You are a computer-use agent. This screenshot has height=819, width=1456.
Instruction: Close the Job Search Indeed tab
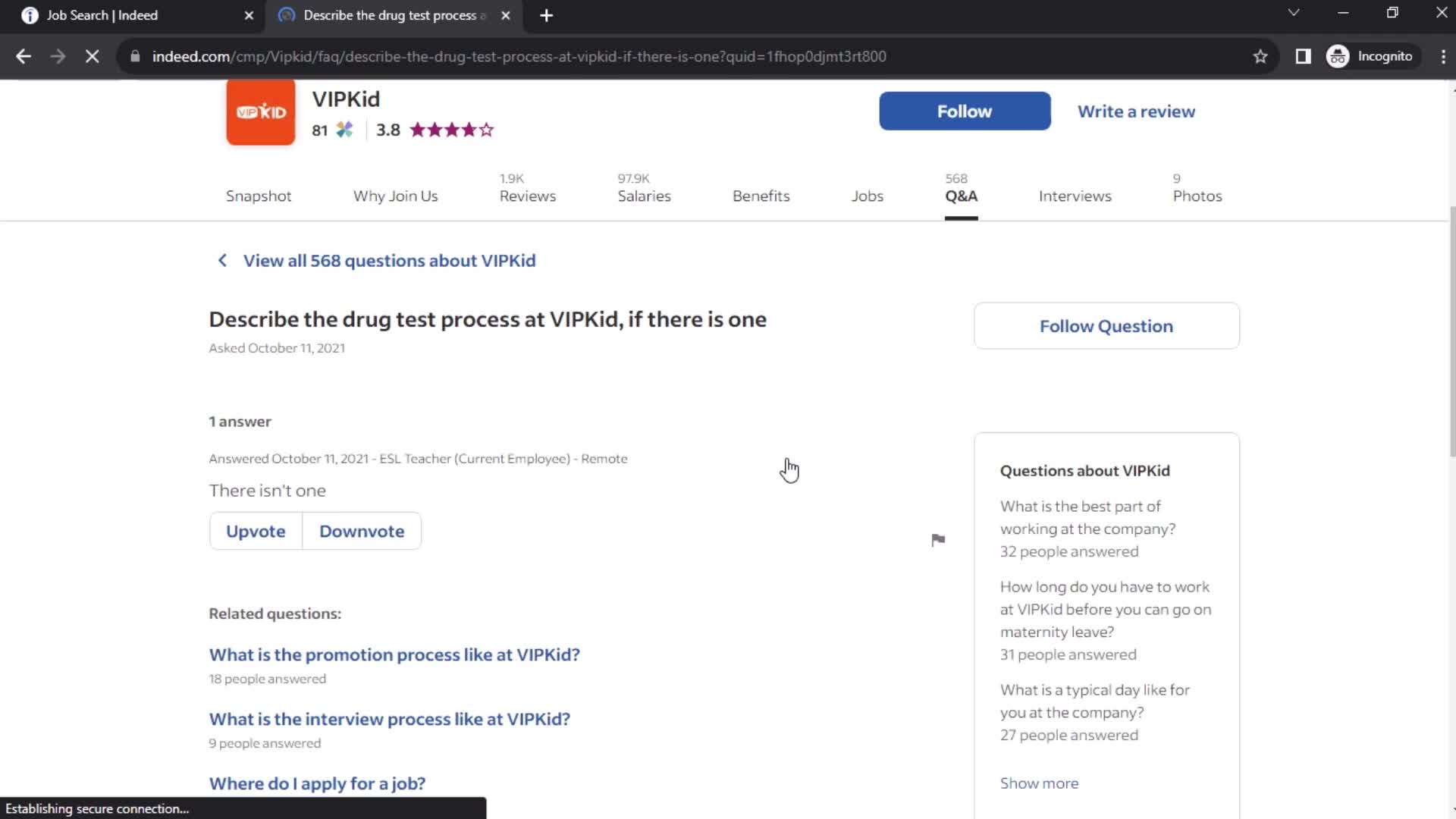[249, 15]
